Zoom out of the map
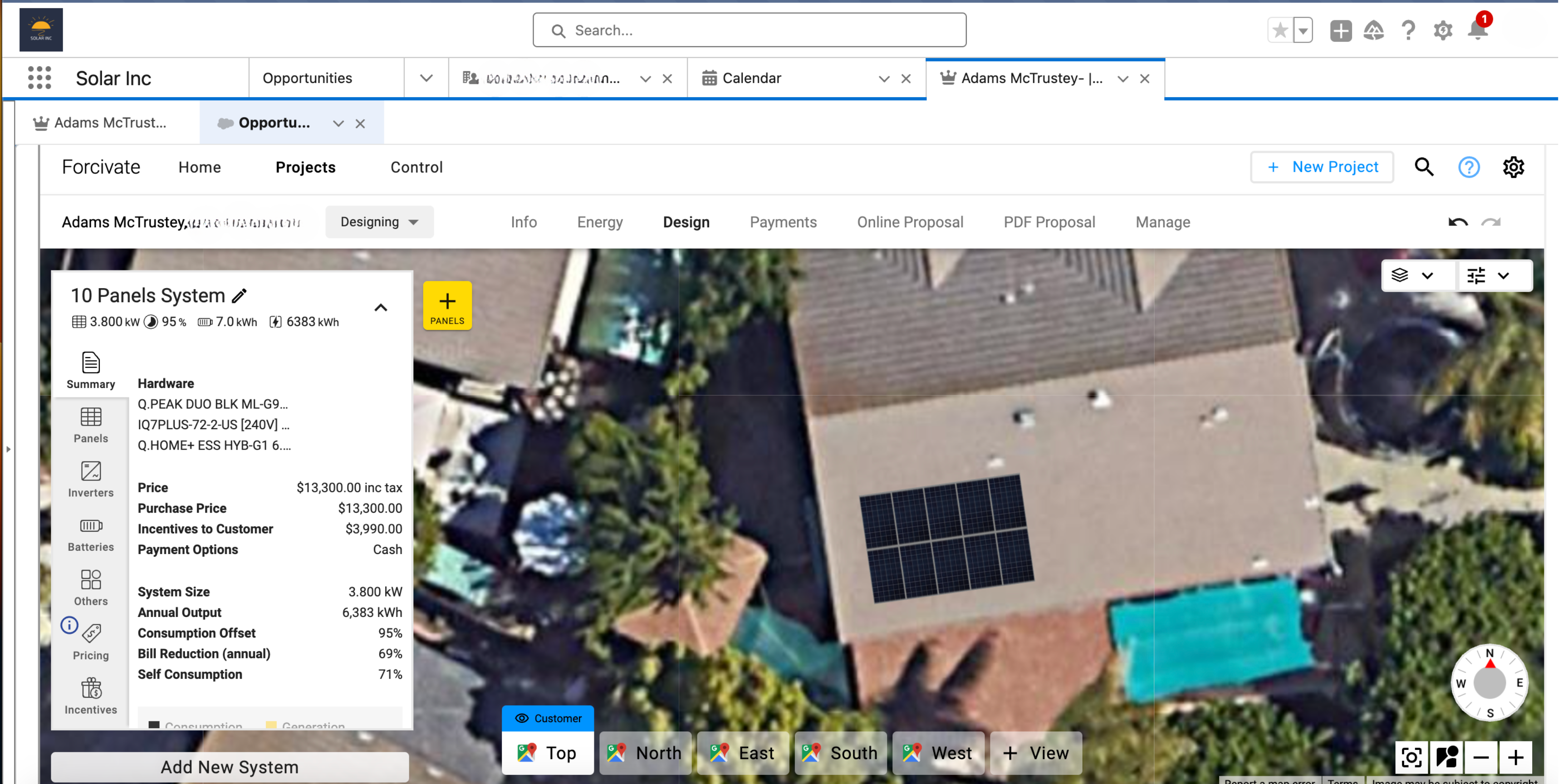Image resolution: width=1568 pixels, height=784 pixels. (1481, 758)
